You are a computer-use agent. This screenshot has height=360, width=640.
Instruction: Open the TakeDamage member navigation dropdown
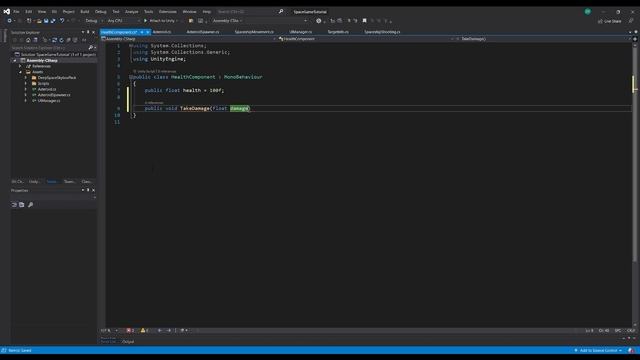tap(543, 39)
